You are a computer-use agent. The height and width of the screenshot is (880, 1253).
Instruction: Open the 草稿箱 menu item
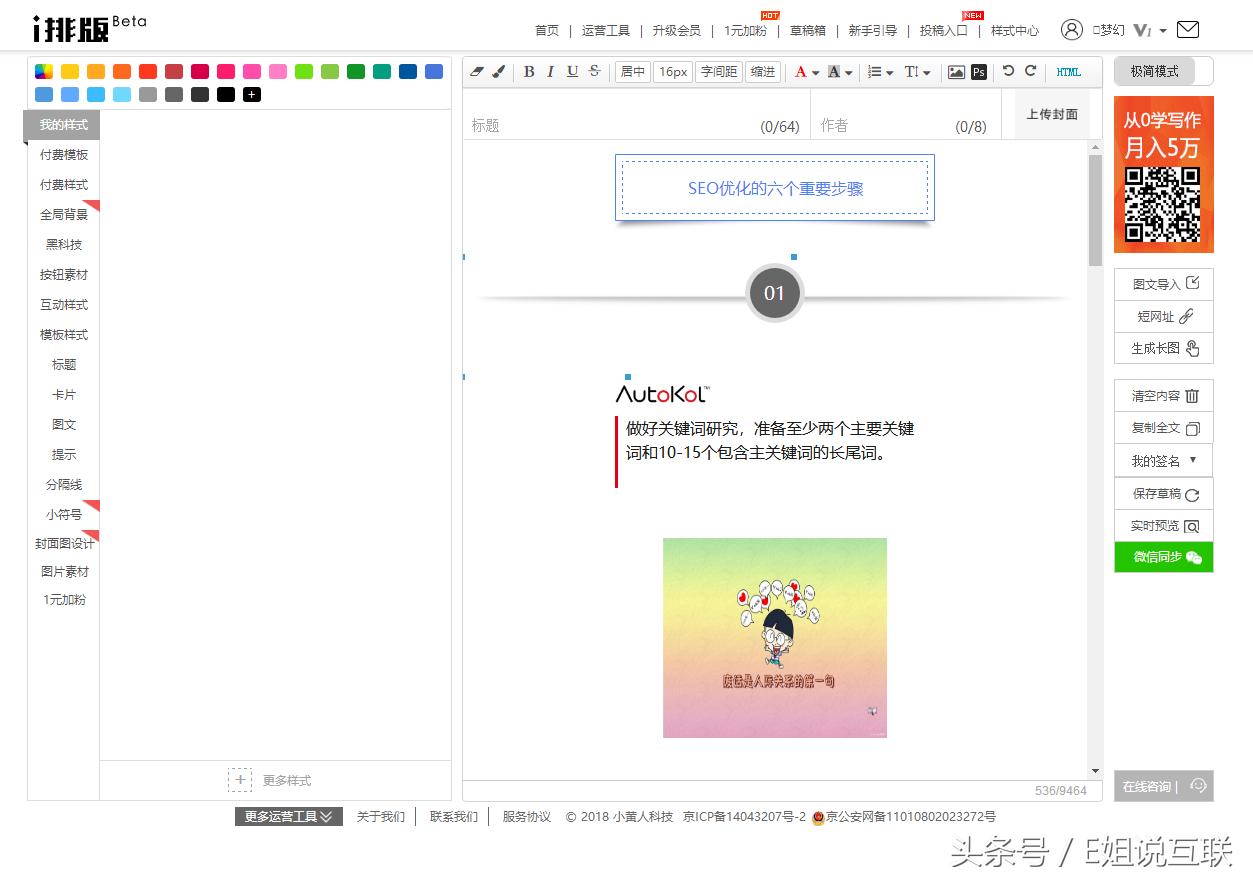coord(807,31)
